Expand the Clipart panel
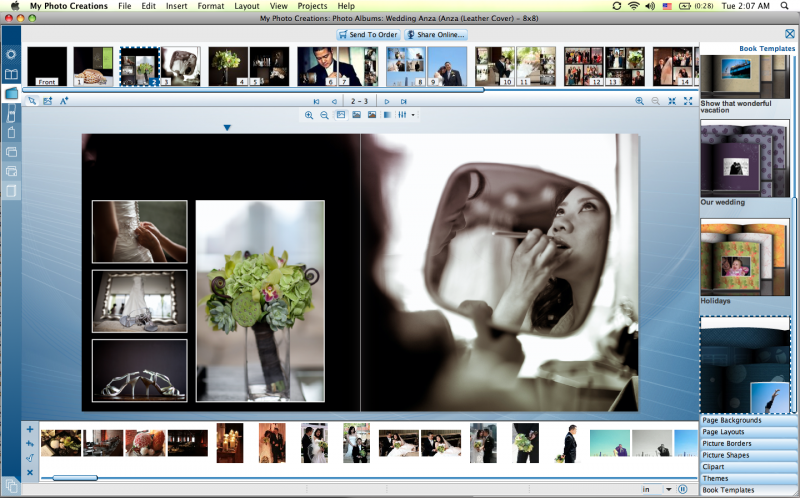 tap(748, 466)
